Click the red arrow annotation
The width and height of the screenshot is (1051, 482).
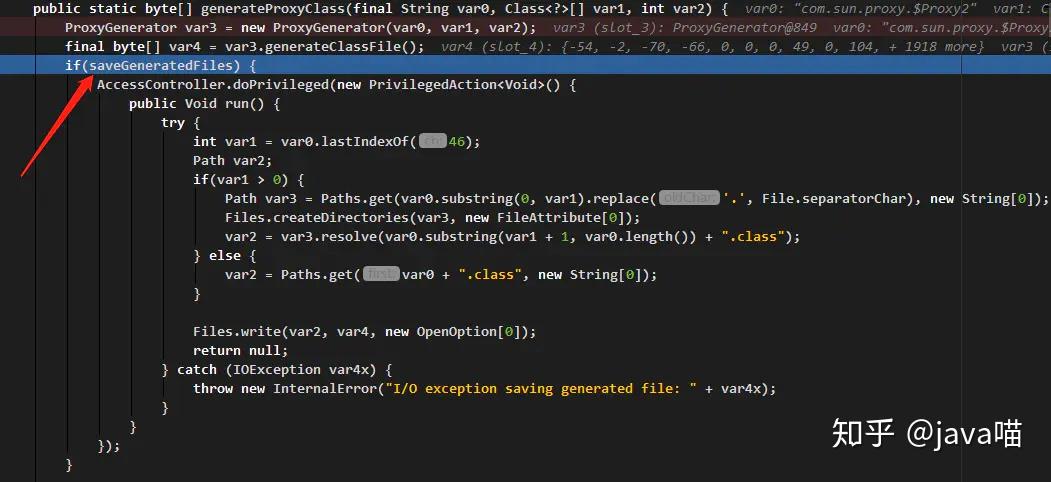(x=57, y=125)
